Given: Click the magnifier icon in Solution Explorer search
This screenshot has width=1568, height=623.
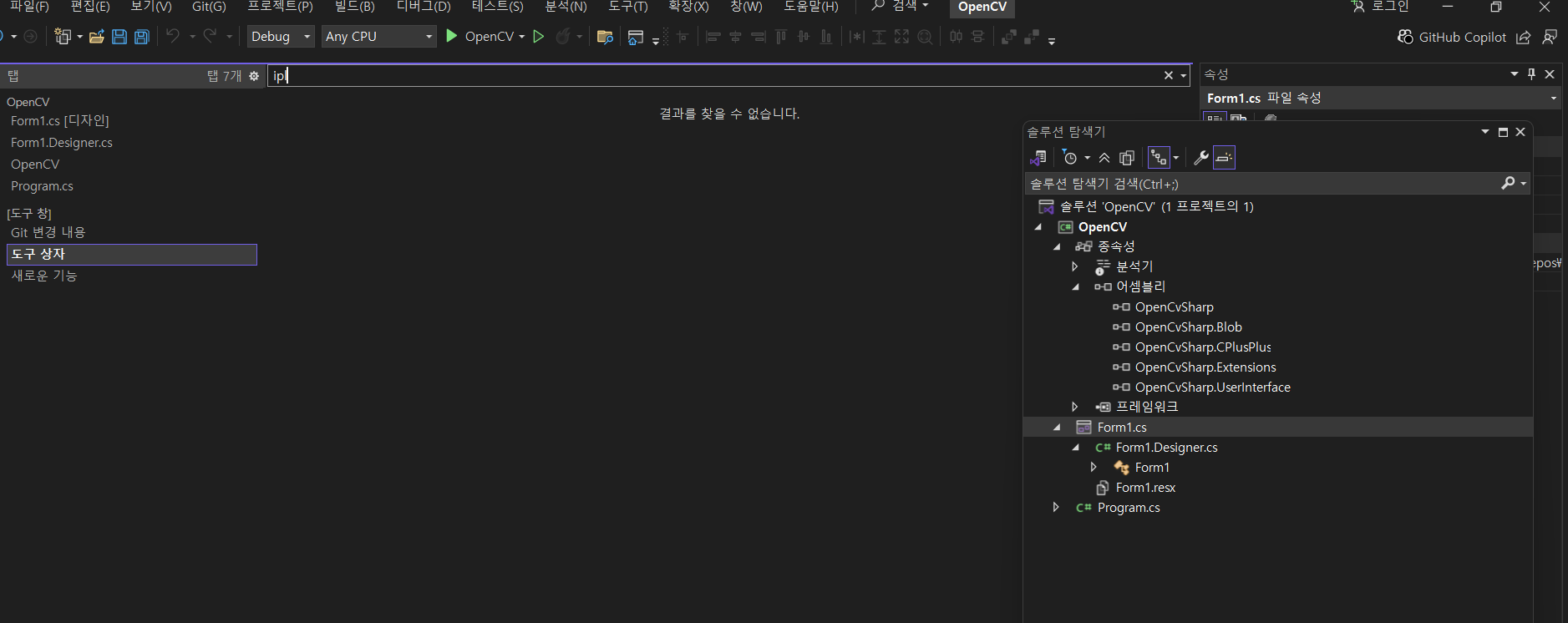Looking at the screenshot, I should 1508,183.
